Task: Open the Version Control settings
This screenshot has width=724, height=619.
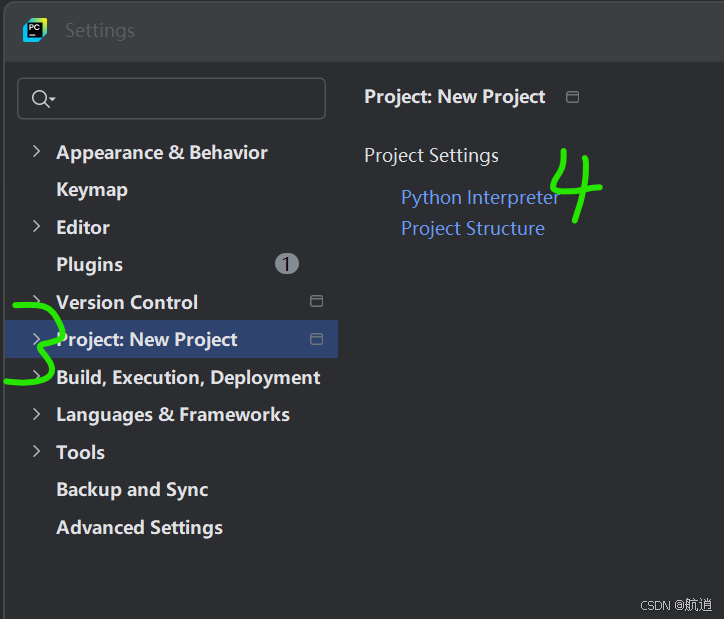Action: 127,302
